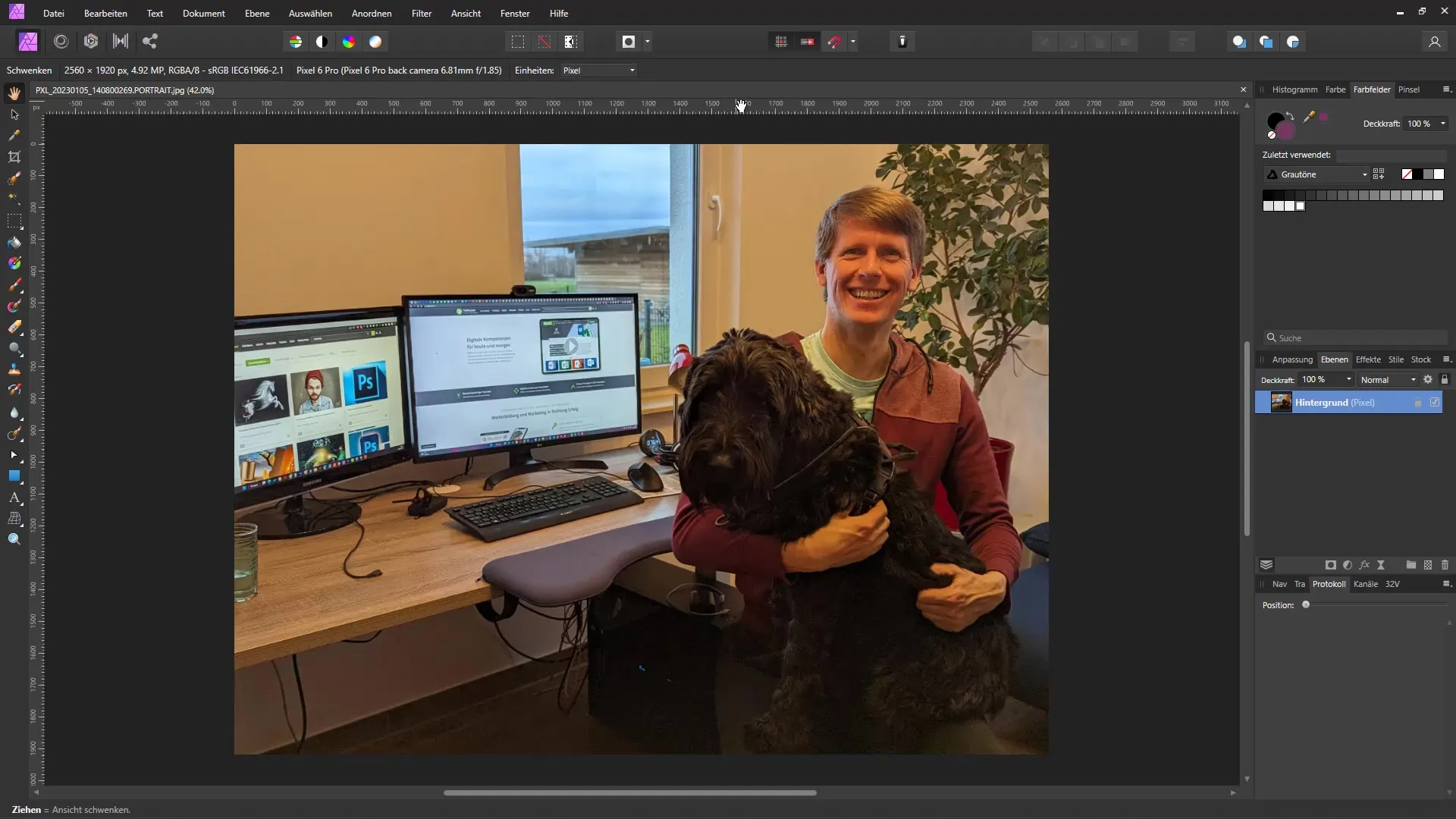Toggle visibility checkbox of Hintergrund layer

[1435, 403]
